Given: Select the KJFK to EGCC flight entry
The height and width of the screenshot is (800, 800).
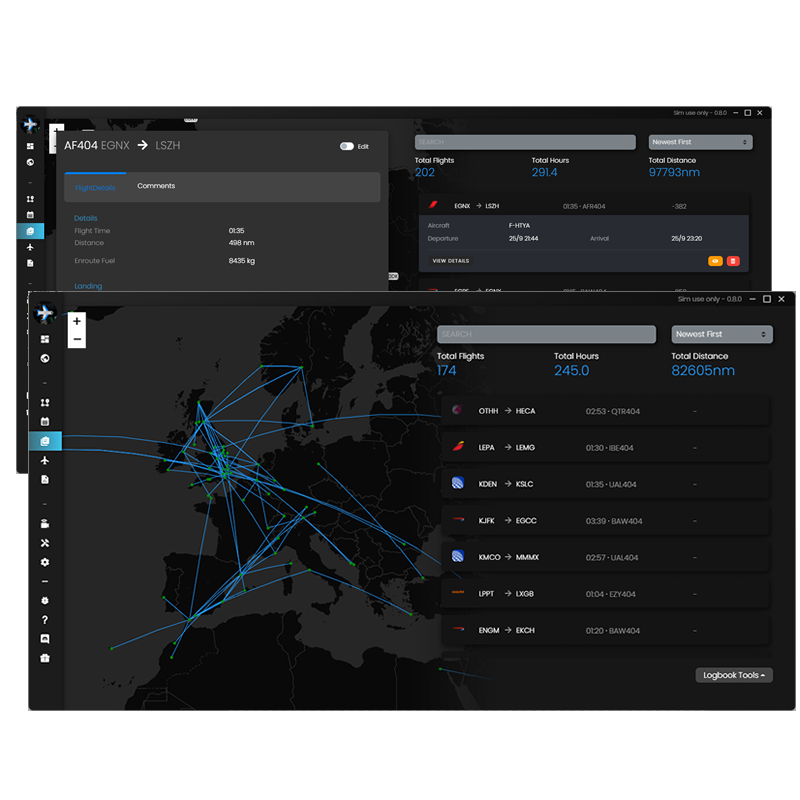Looking at the screenshot, I should point(605,521).
